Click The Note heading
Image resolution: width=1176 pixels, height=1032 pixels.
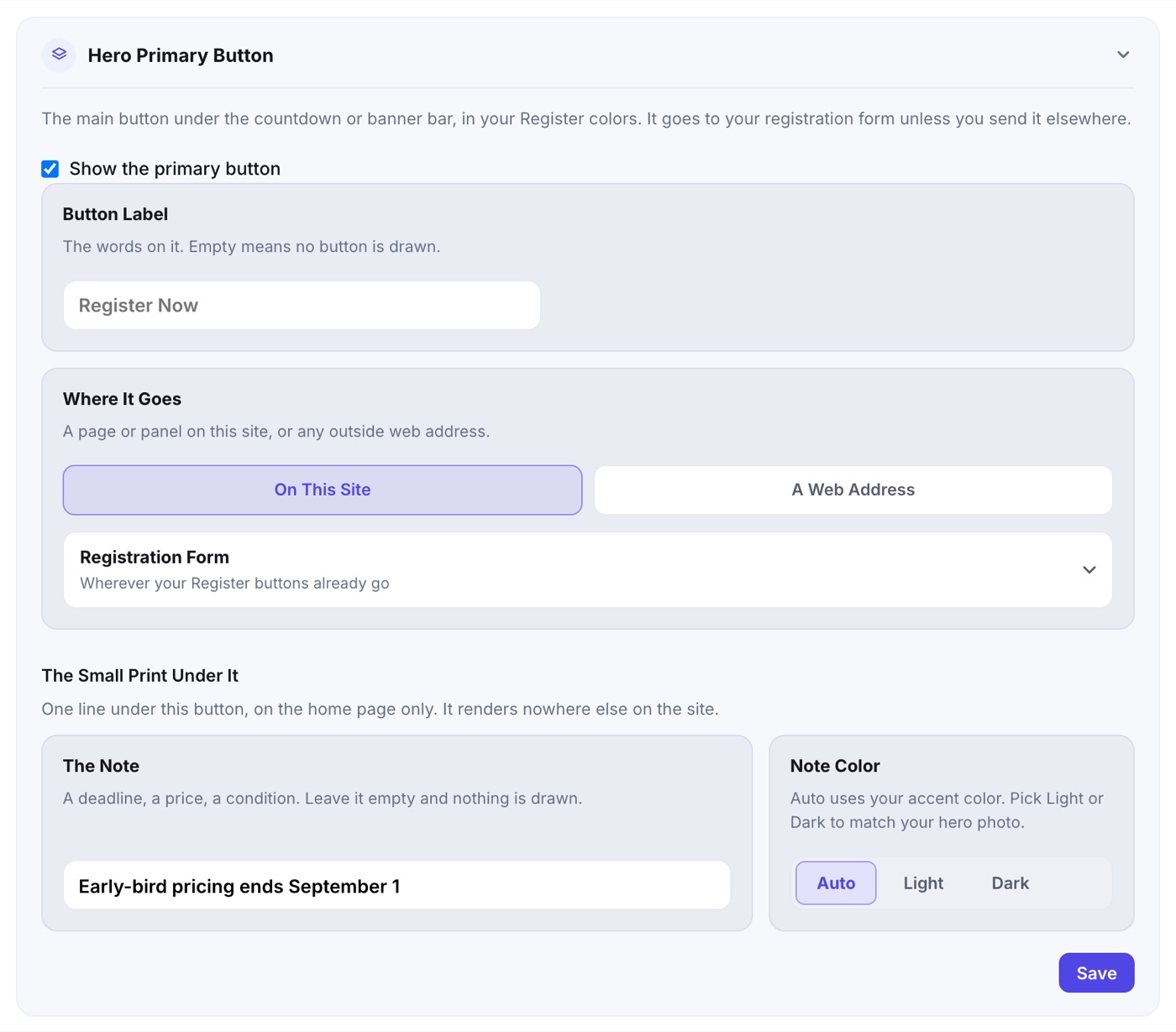click(101, 766)
